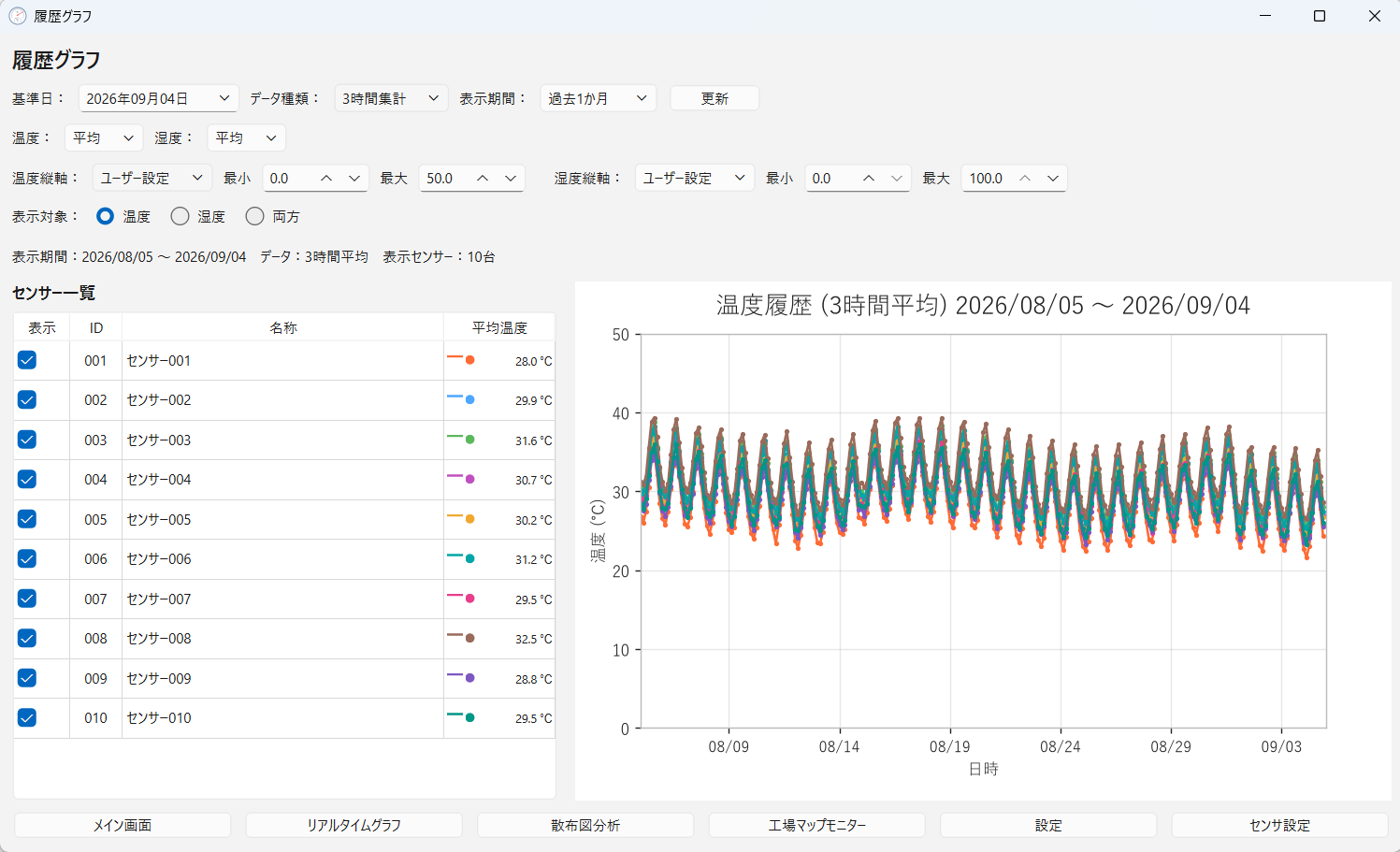The height and width of the screenshot is (852, 1400).
Task: Select the センサー007 name cell
Action: [283, 599]
